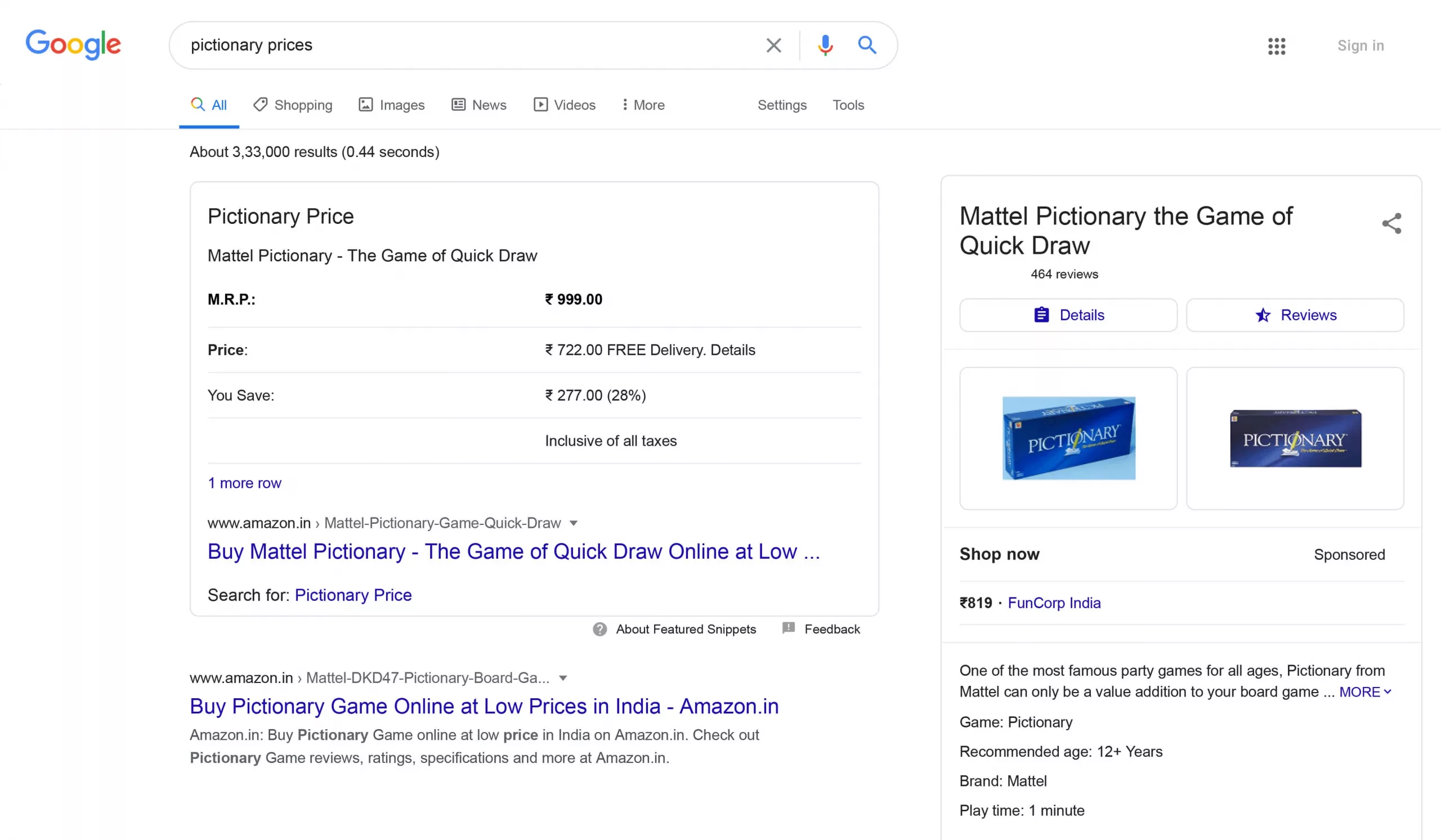
Task: Click the clipboard icon in the Details button
Action: click(x=1041, y=315)
